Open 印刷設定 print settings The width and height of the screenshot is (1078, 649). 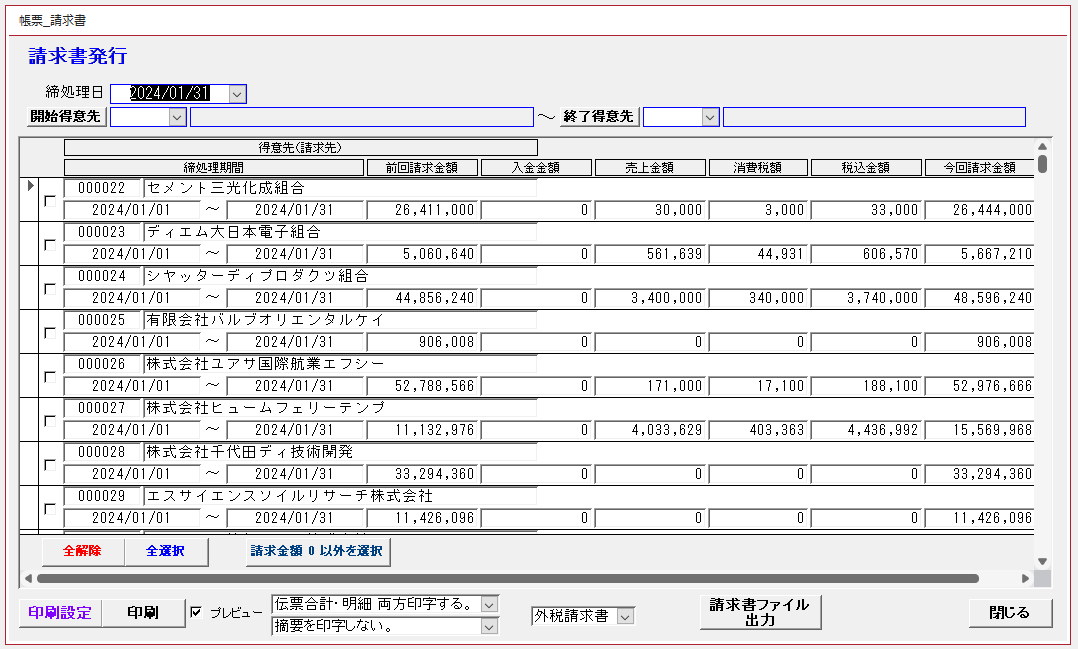60,613
